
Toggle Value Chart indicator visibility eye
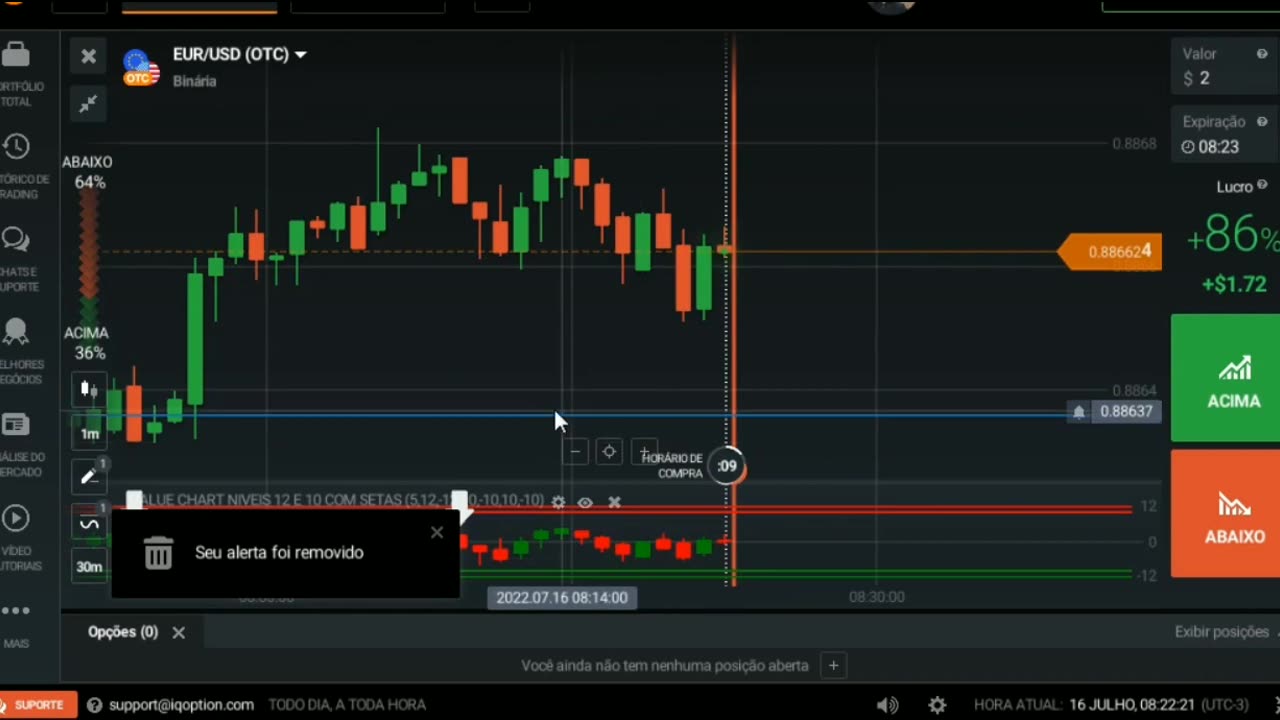[x=585, y=502]
